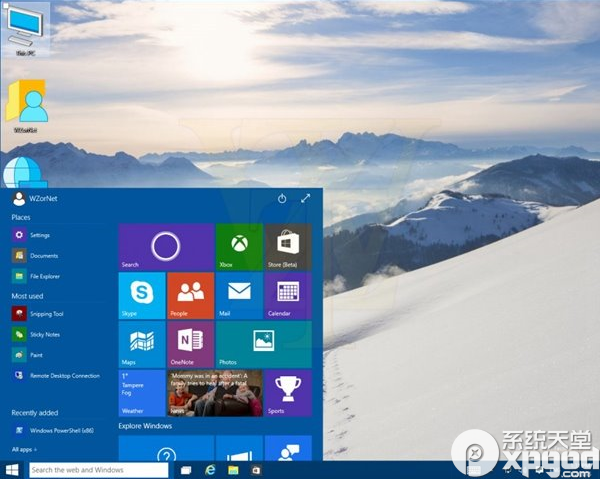Open the News tile with family photo
Viewport: 600px width, 481px height.
(x=215, y=393)
